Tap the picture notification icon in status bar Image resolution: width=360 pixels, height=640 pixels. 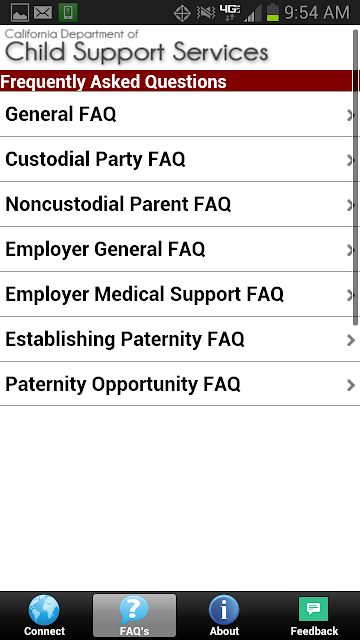click(x=20, y=13)
